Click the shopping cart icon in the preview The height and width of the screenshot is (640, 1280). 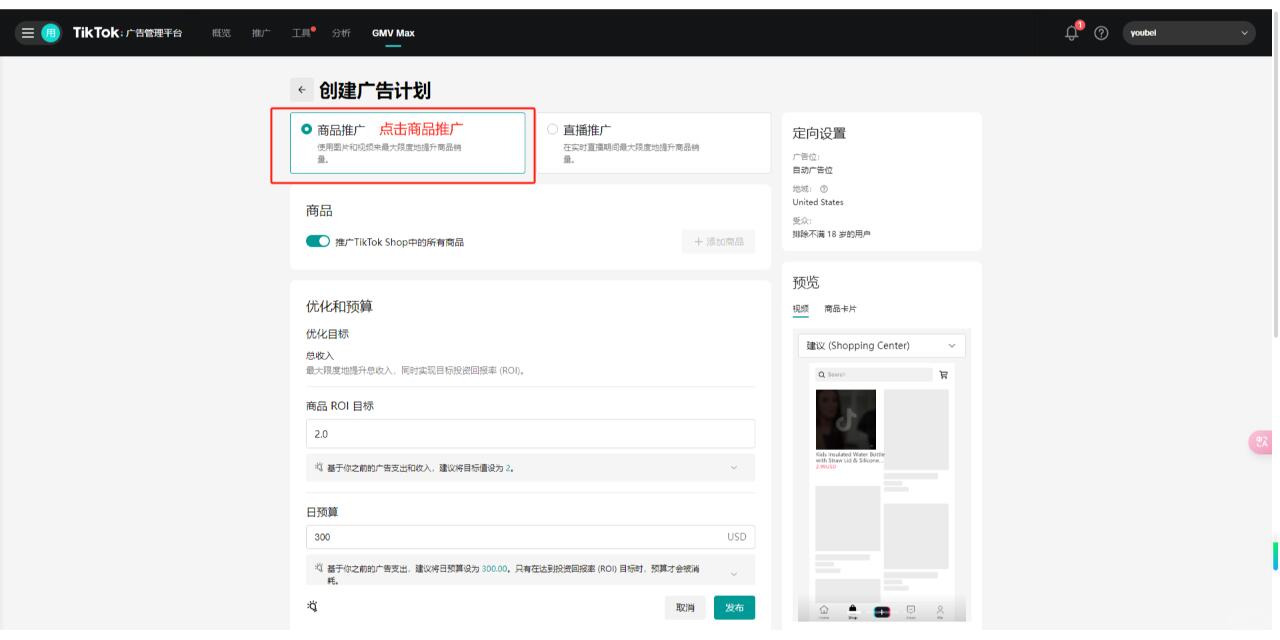pos(942,374)
